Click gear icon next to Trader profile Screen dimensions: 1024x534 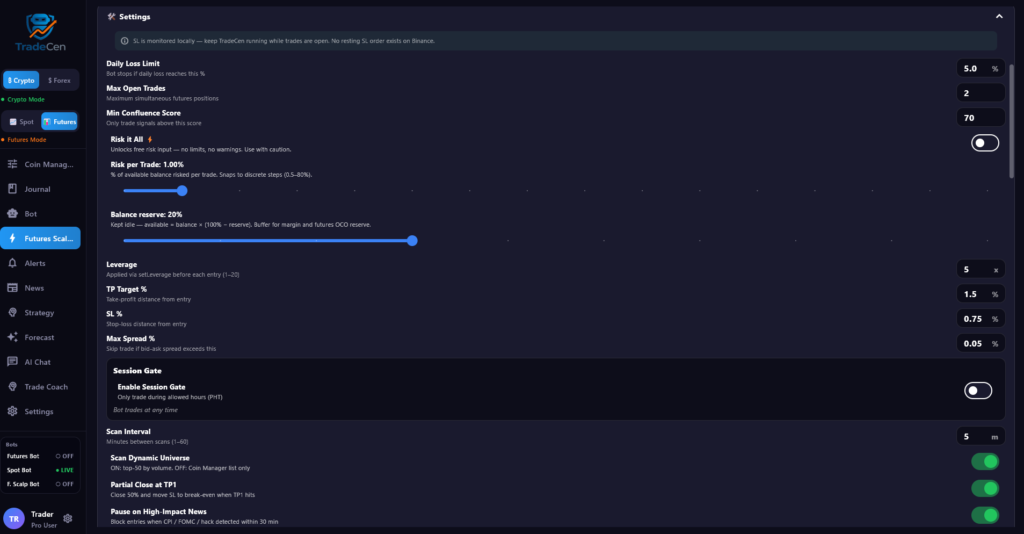tap(68, 519)
